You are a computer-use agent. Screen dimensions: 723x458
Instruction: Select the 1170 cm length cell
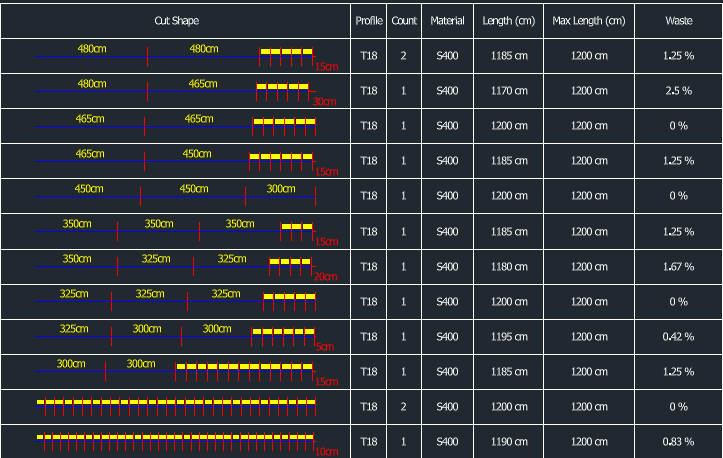[x=509, y=91]
